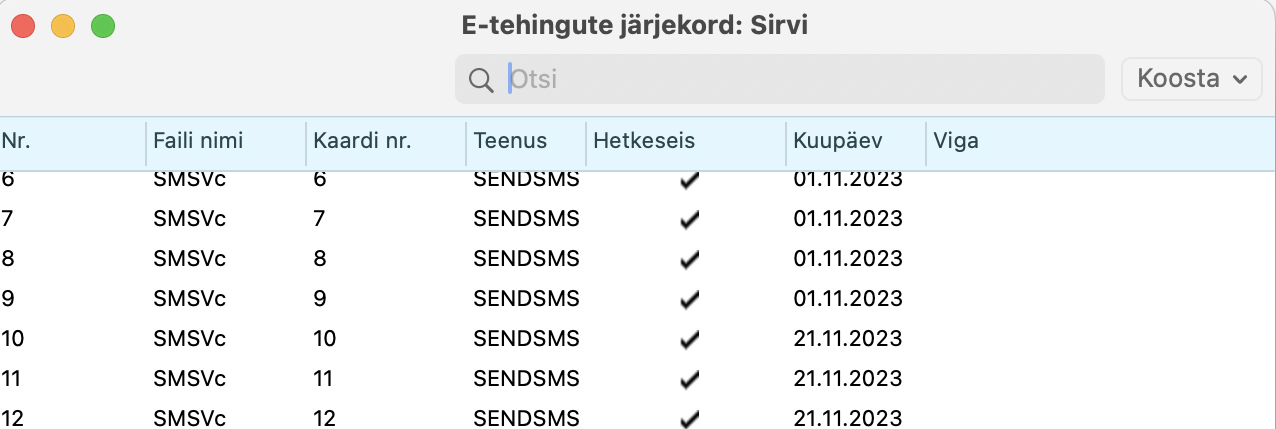Click the Hetkeseis checkmark in row 12

click(x=688, y=418)
